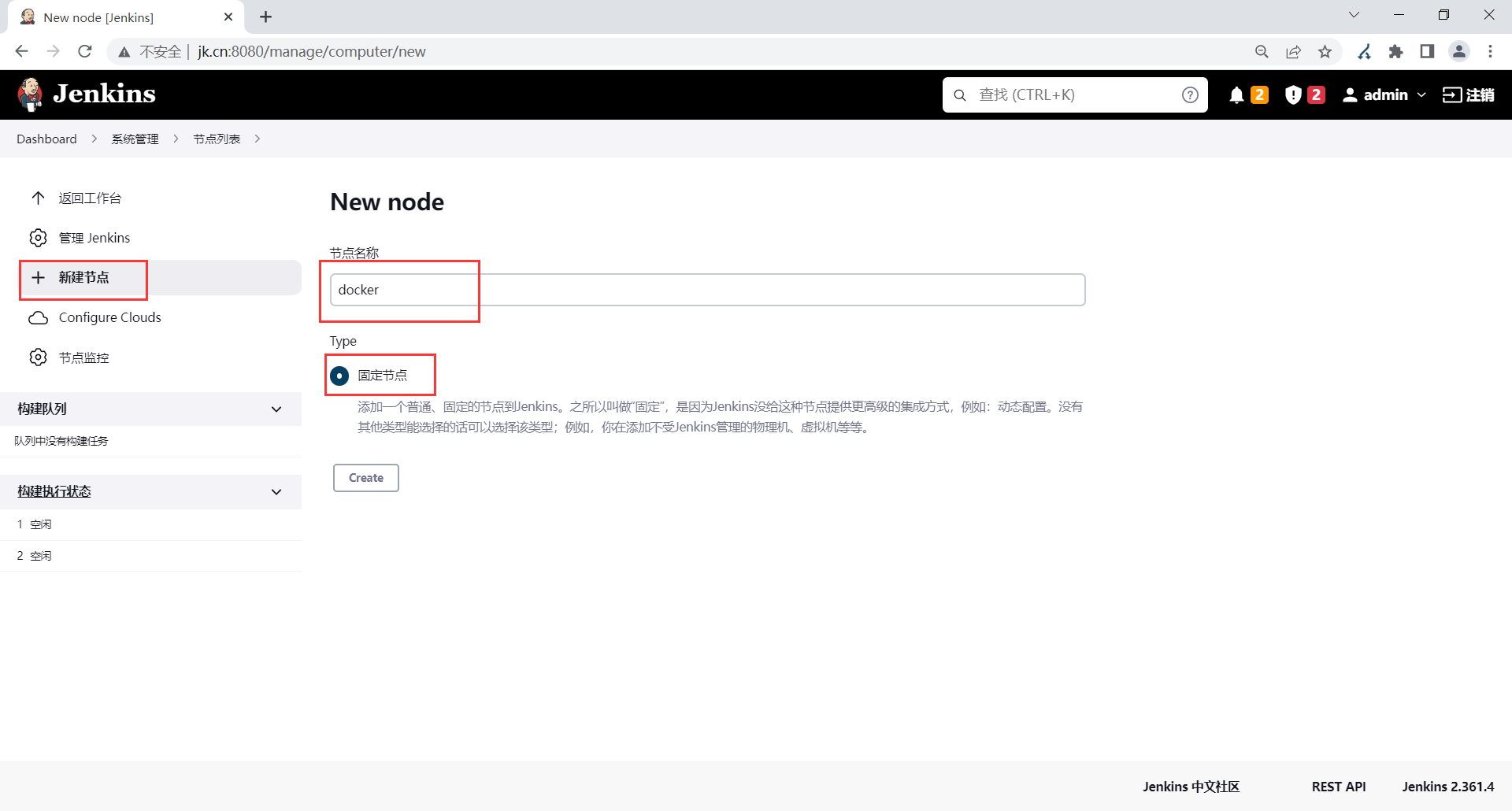
Task: Select the 固定节点 radio button
Action: pos(339,376)
